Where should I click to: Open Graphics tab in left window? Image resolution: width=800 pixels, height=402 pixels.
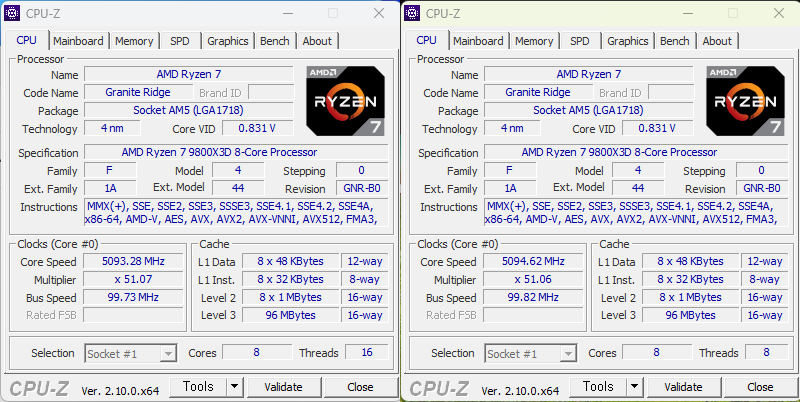click(228, 41)
